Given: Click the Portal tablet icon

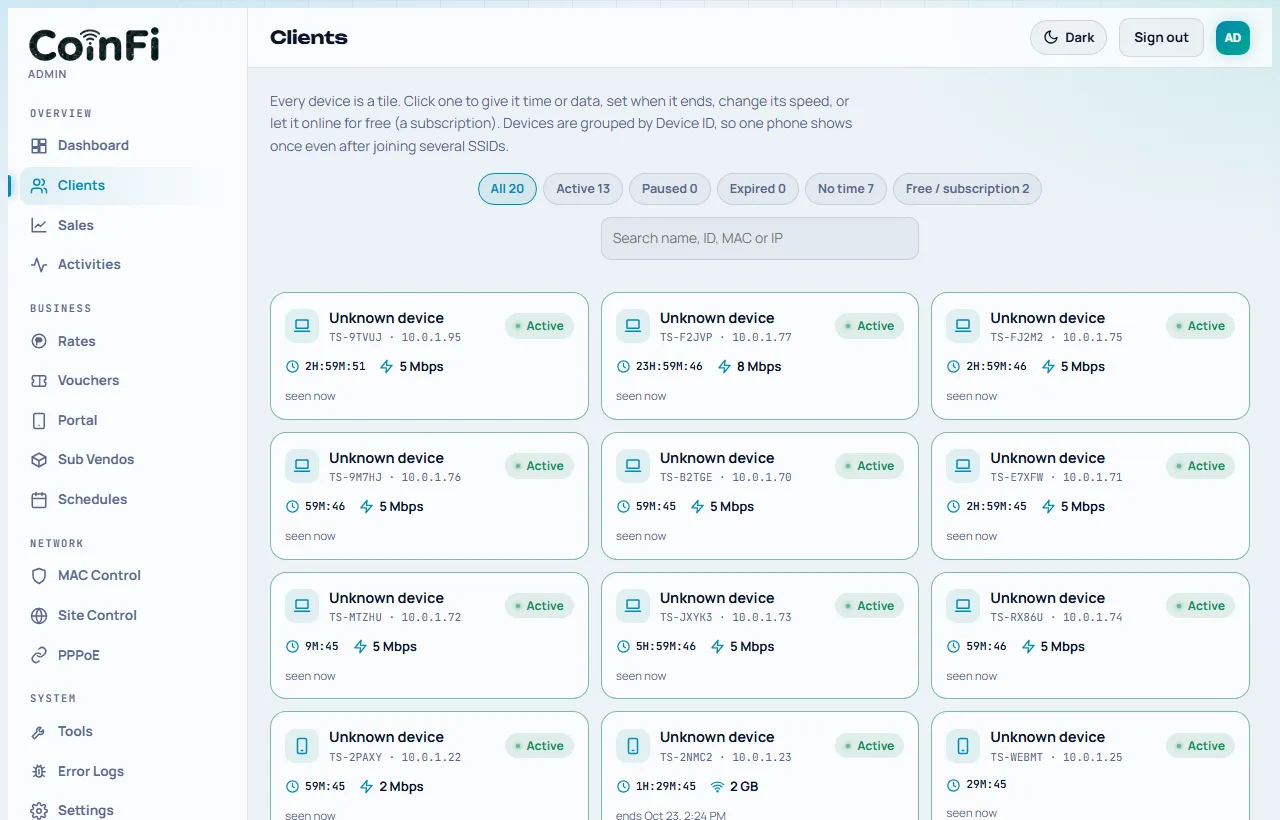Looking at the screenshot, I should (39, 421).
